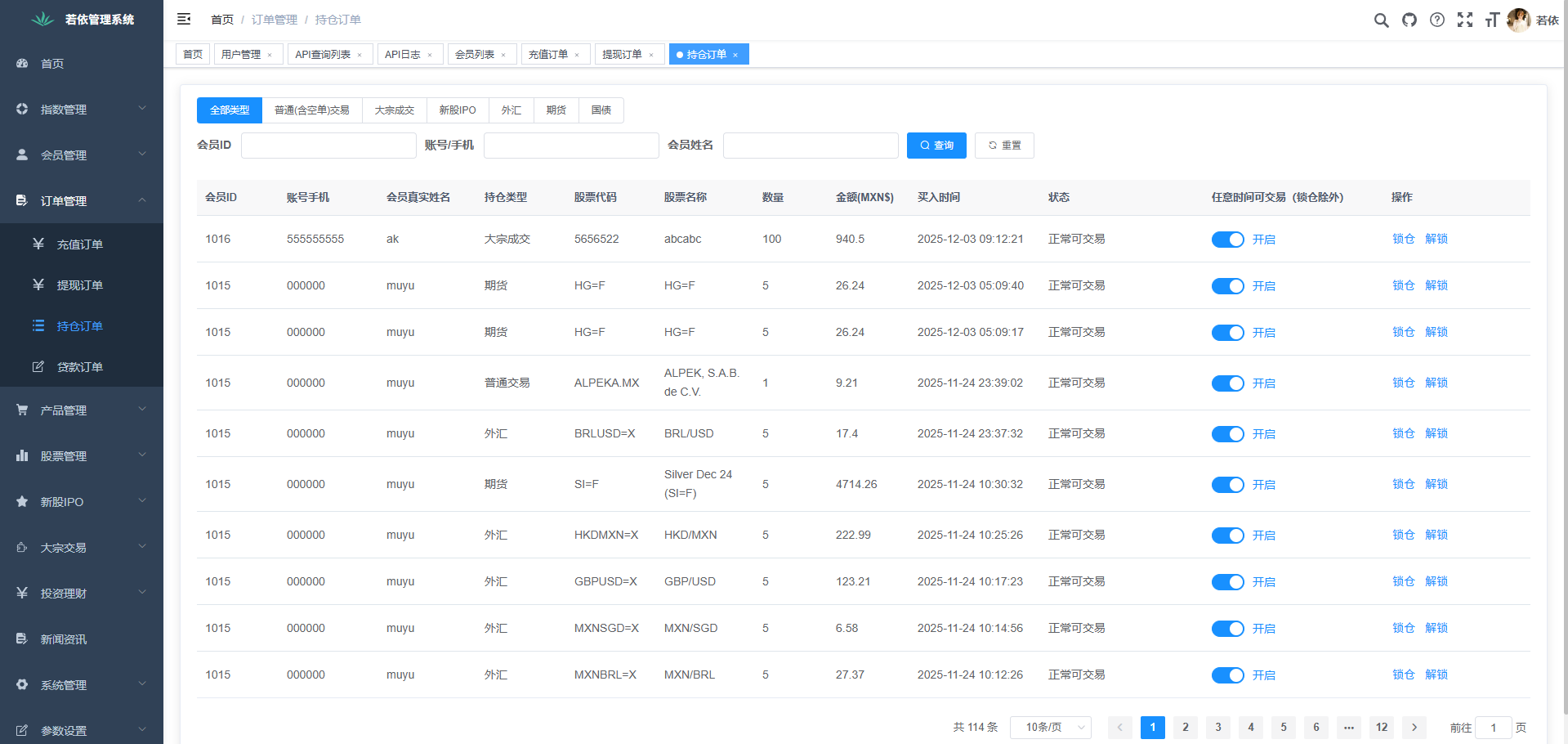Toggle trading switch for MXN/BRL row
The image size is (1568, 744).
pos(1227,675)
